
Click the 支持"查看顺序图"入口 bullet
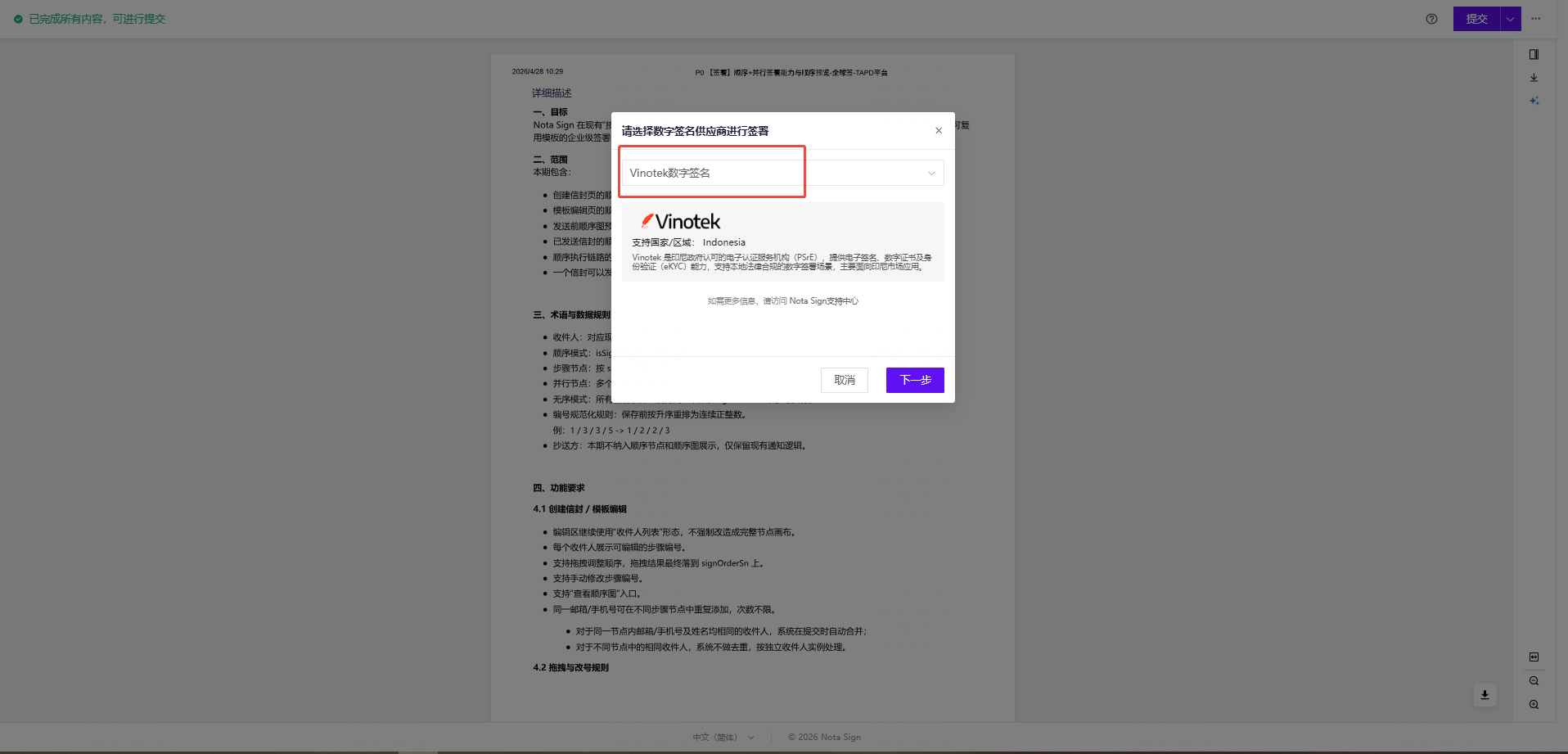tap(597, 594)
